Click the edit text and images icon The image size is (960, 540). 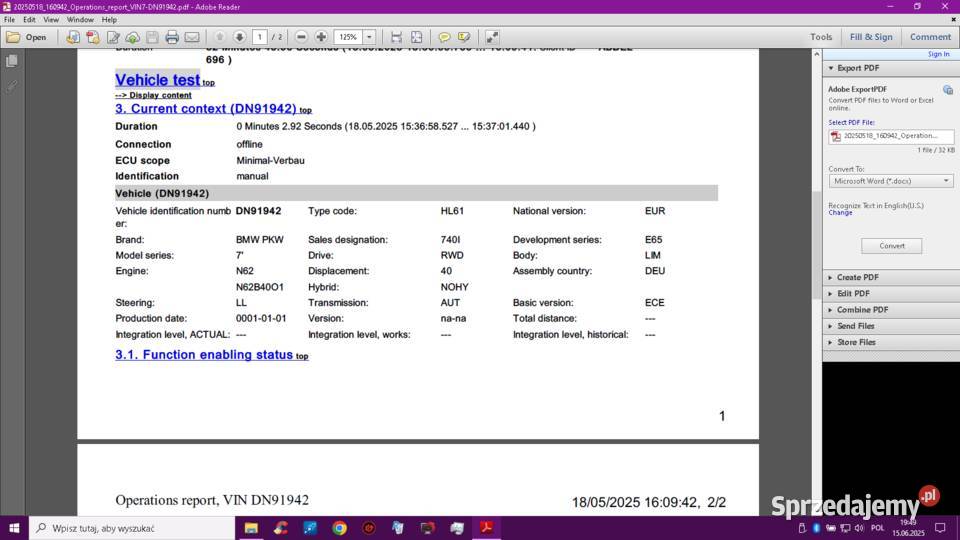tap(113, 37)
